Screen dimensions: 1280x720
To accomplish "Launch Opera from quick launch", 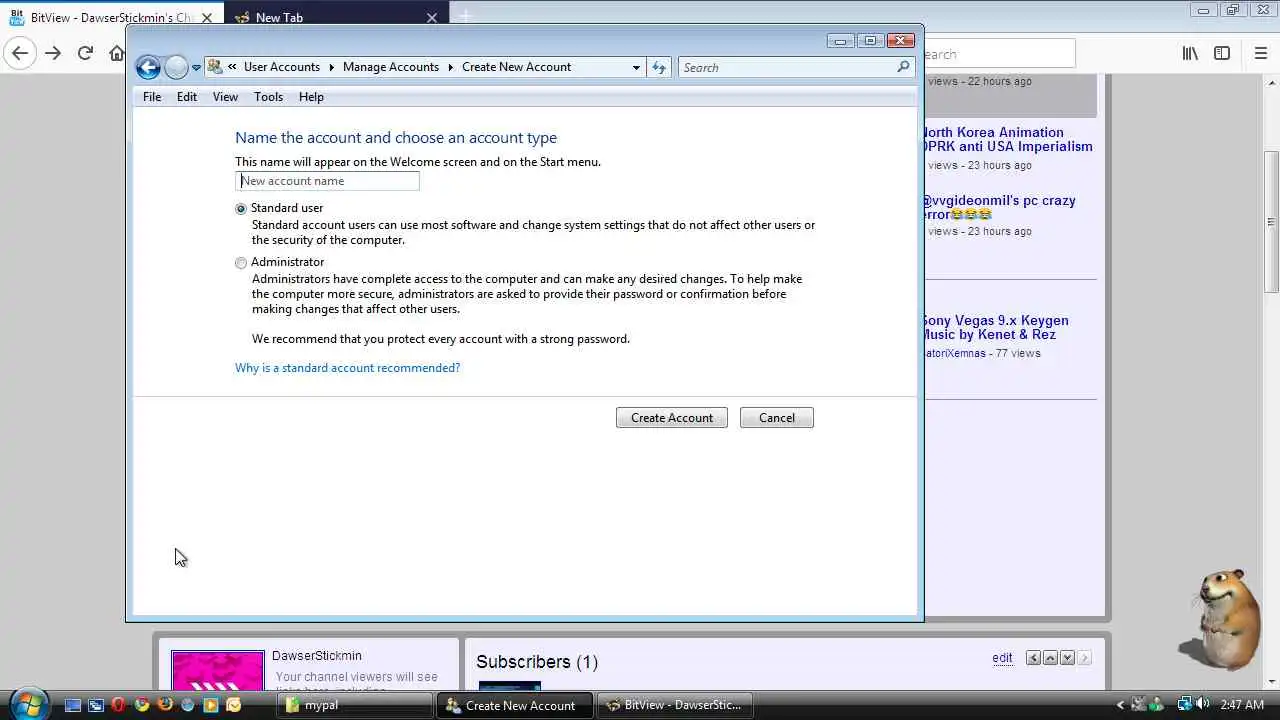I will coord(119,705).
